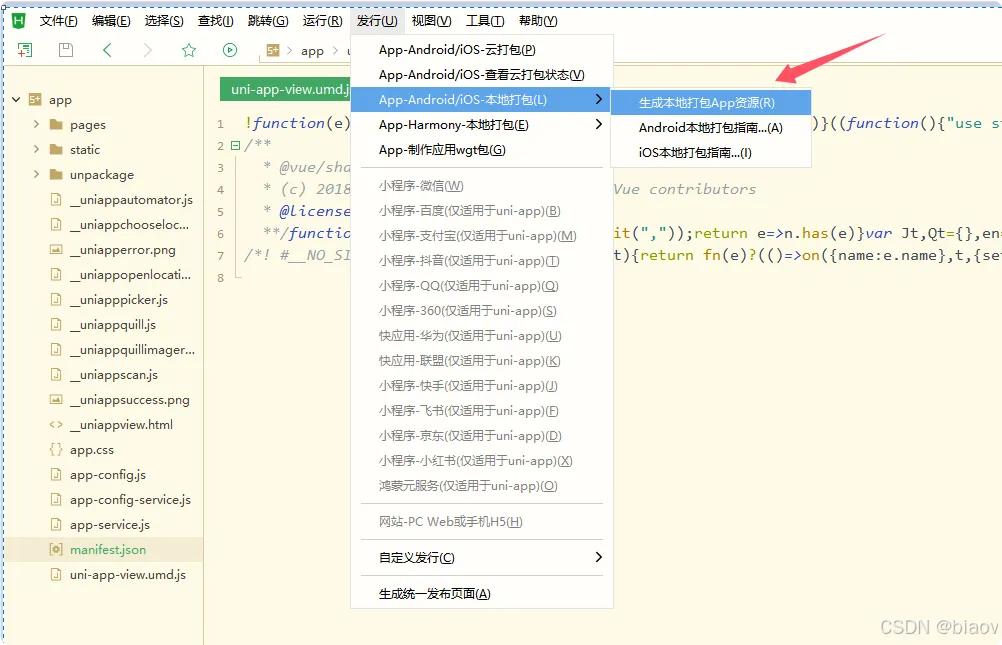Click the pages folder icon

pos(56,125)
